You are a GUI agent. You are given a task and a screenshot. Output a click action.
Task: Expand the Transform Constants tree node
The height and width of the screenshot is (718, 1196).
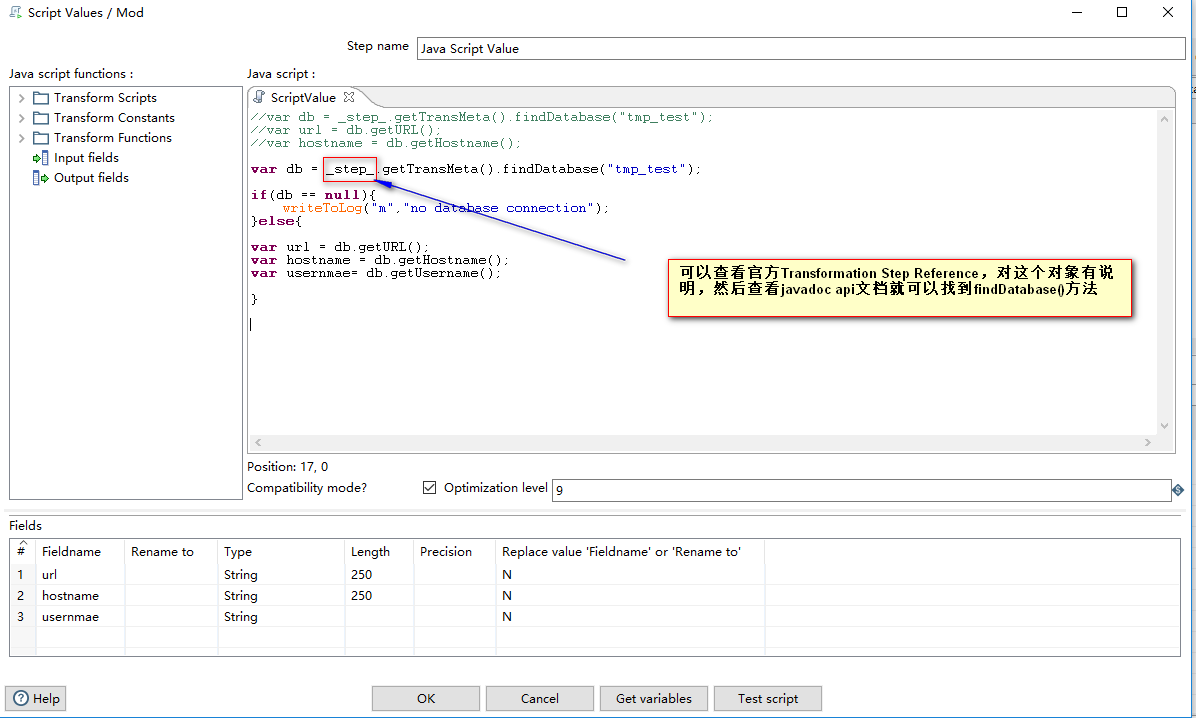tap(21, 117)
